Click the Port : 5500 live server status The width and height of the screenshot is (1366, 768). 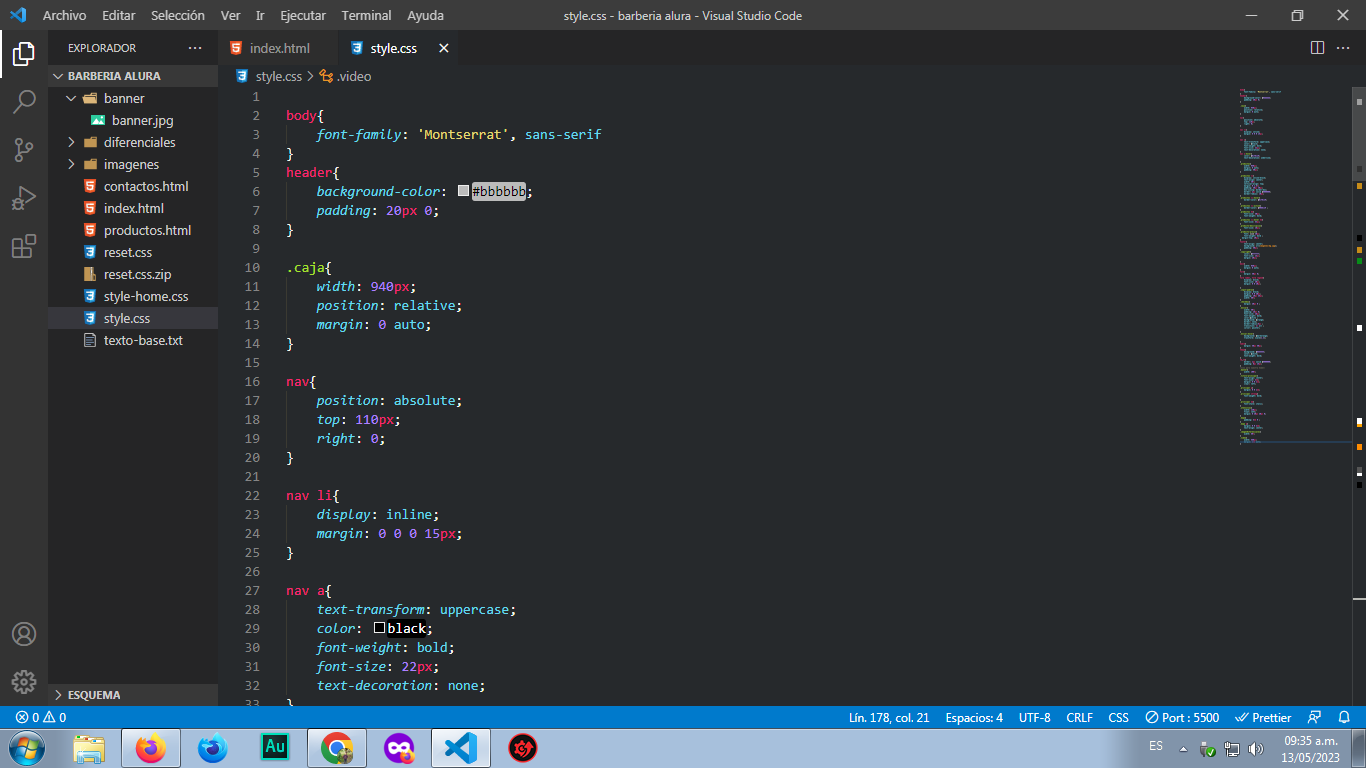point(1182,717)
